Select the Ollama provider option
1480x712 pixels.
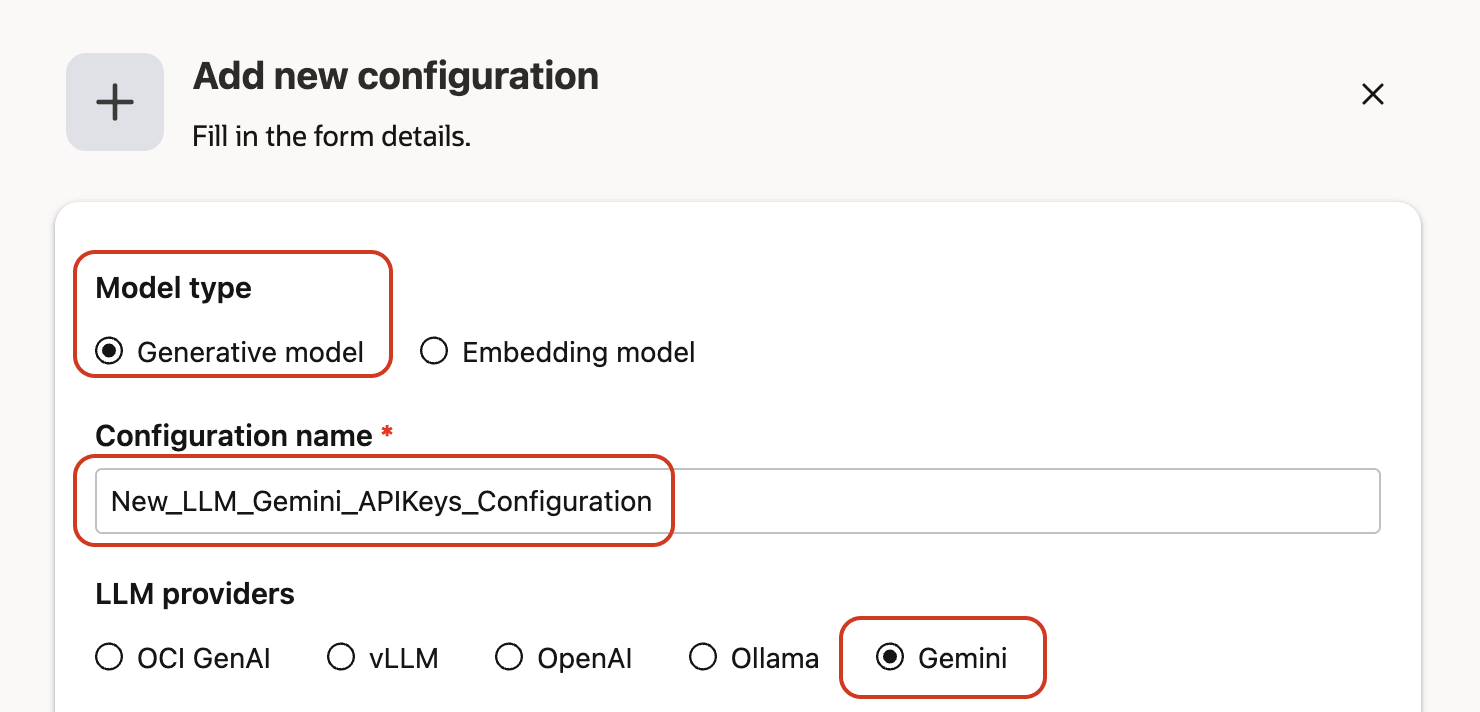pyautogui.click(x=703, y=657)
